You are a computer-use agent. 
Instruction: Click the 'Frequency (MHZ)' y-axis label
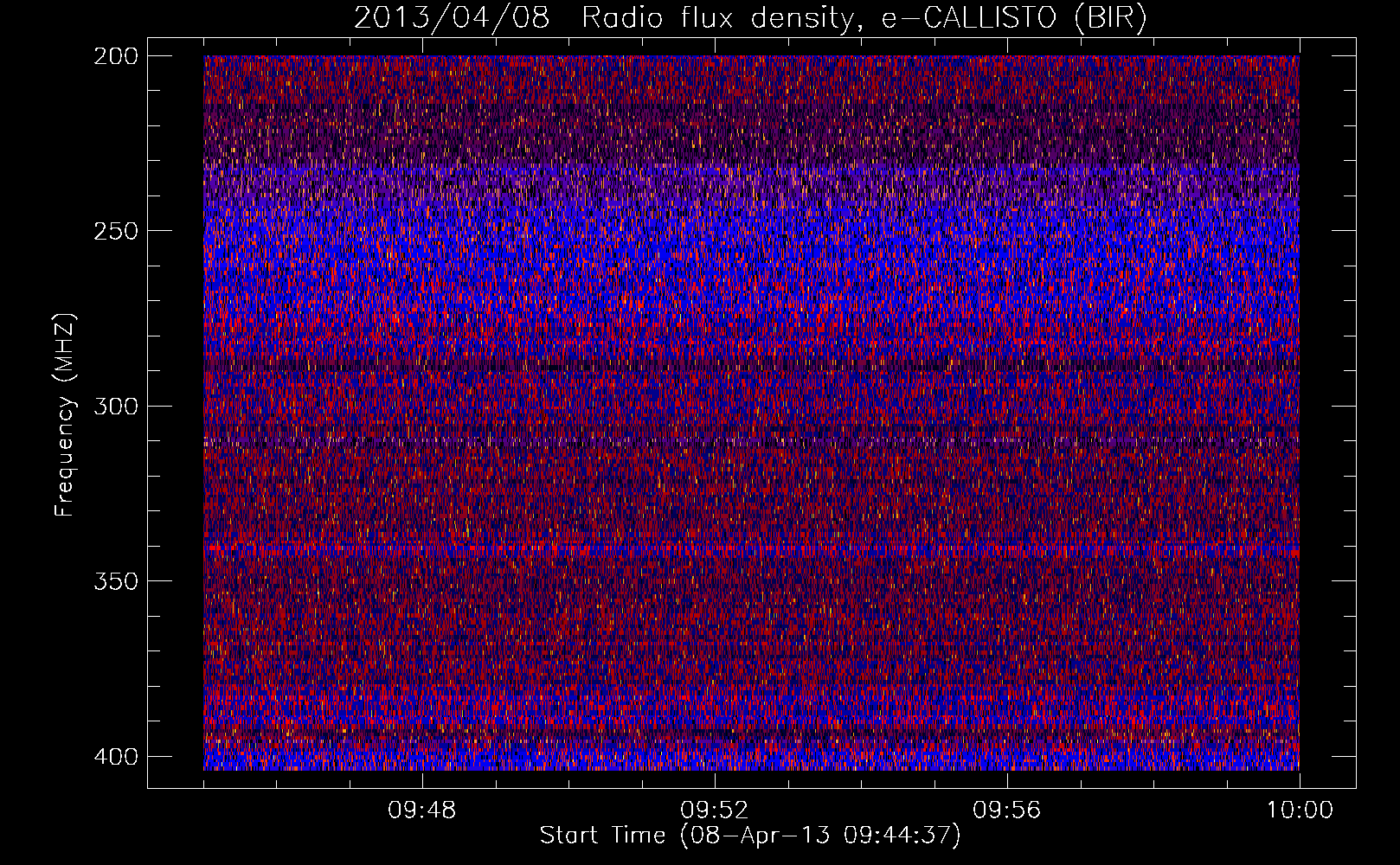[x=65, y=414]
